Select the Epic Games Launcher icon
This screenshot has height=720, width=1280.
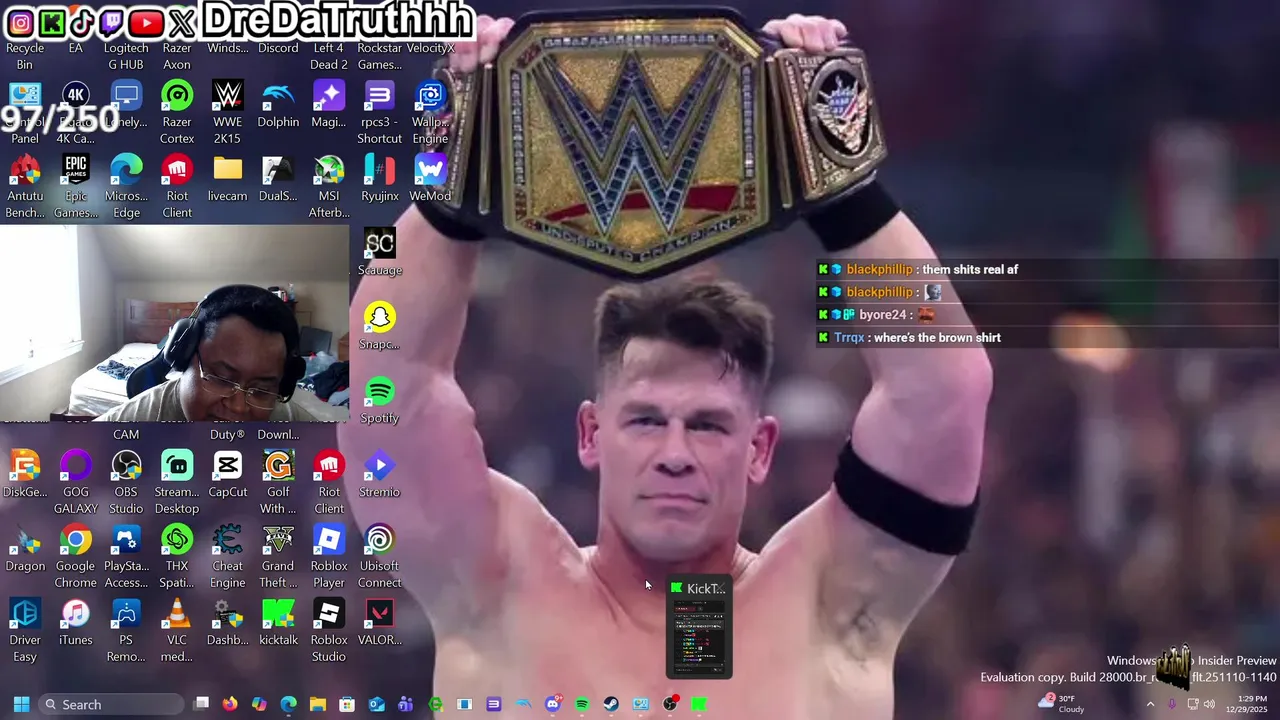tap(76, 186)
